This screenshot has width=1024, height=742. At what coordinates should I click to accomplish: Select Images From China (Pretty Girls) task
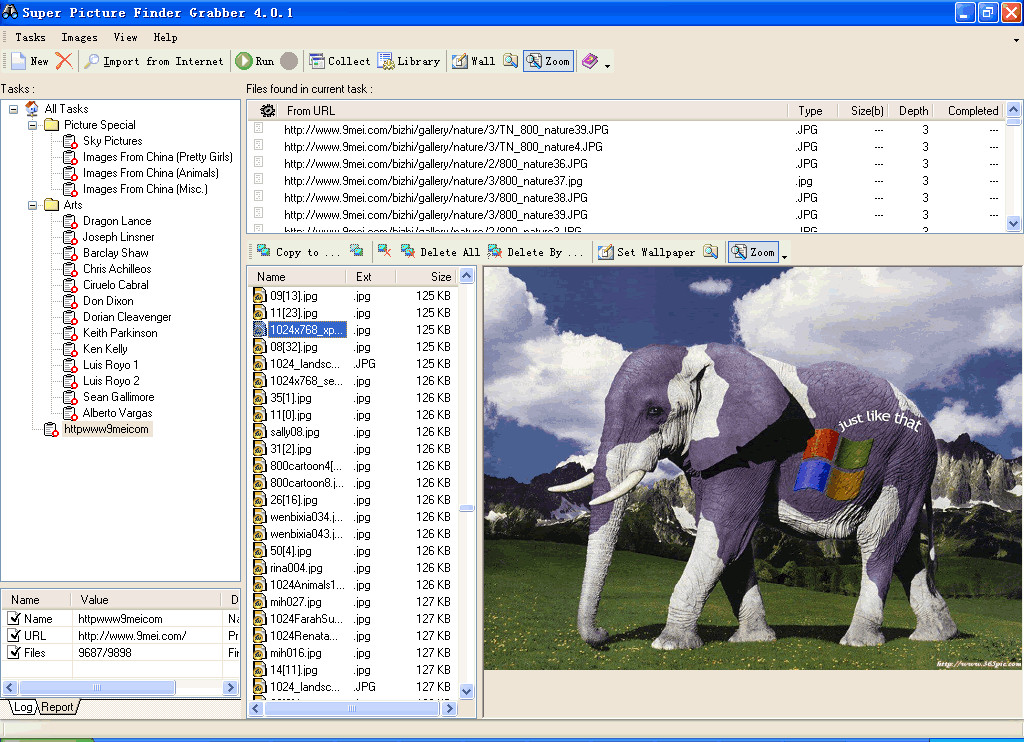click(157, 157)
